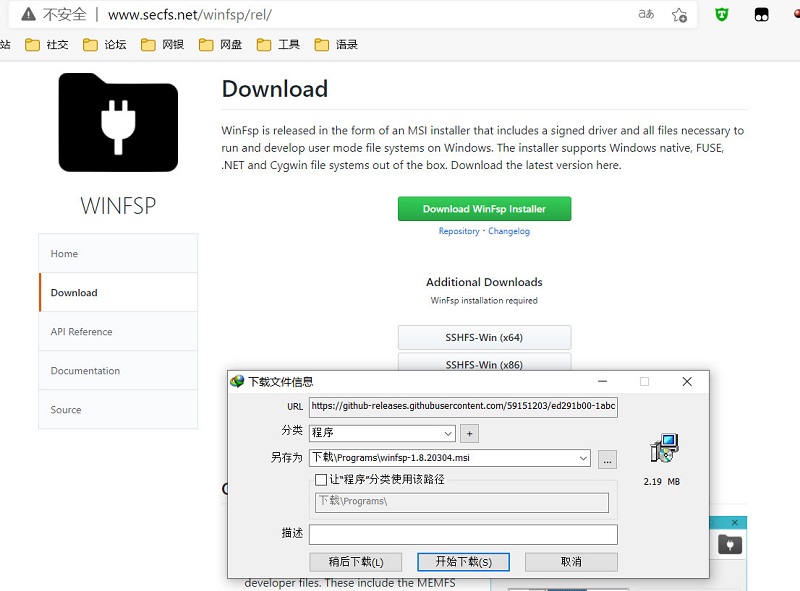Image resolution: width=800 pixels, height=591 pixels.
Task: Click the 不安全 security label
Action: pos(65,15)
